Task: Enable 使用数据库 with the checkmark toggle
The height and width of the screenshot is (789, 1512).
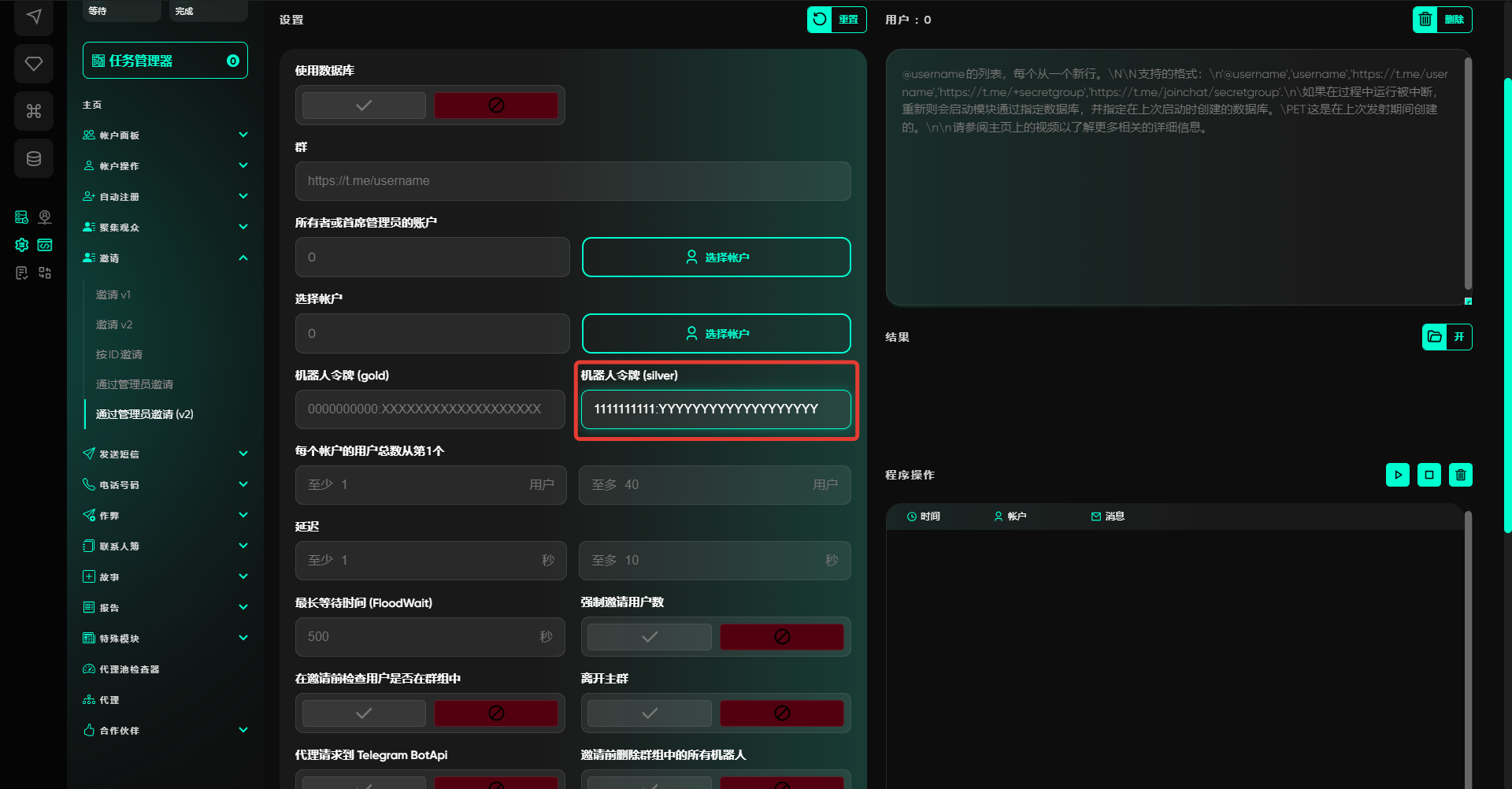Action: coord(364,106)
